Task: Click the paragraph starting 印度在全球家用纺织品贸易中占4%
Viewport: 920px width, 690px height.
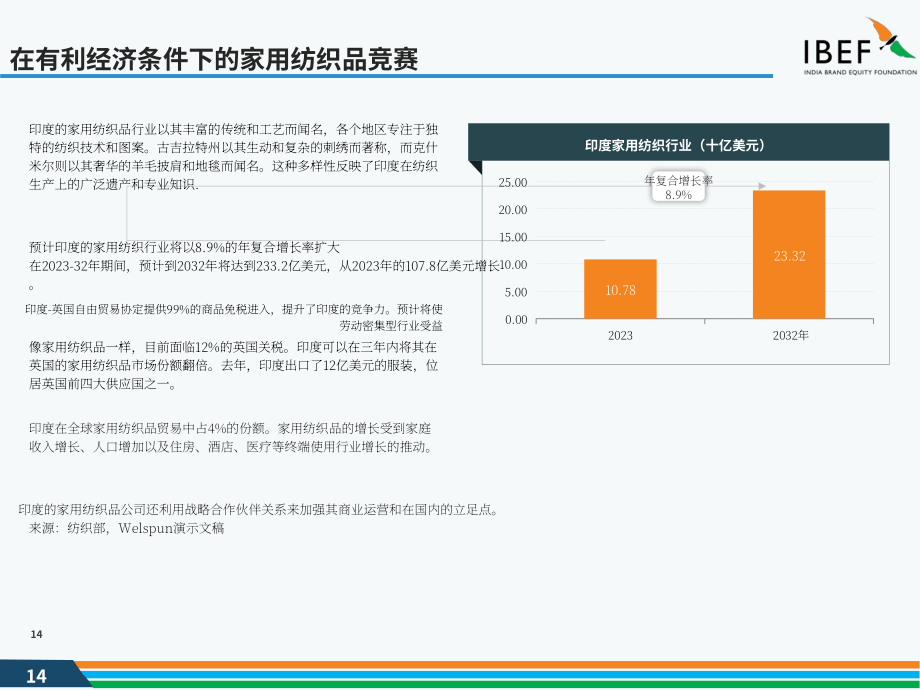Action: (x=232, y=438)
